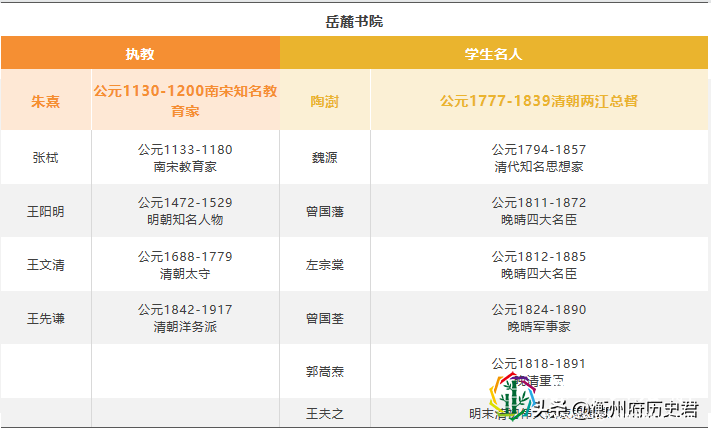The height and width of the screenshot is (431, 711).
Task: Select the name 王阳明
Action: pos(45,211)
